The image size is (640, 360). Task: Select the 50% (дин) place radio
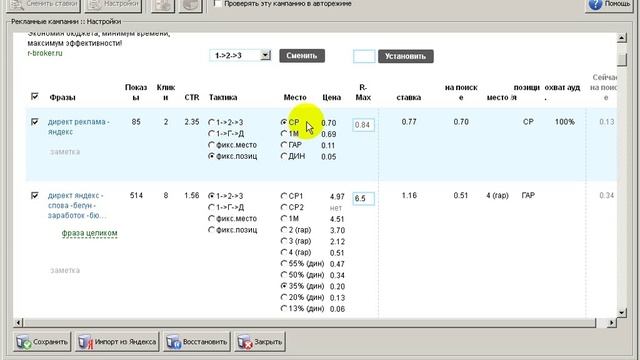[x=284, y=275]
